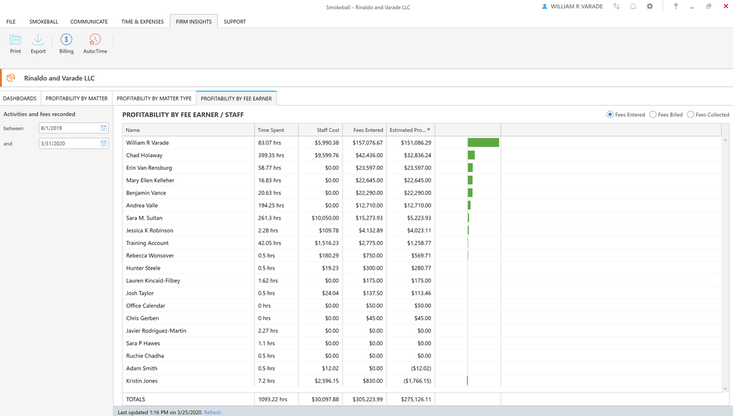Image resolution: width=733 pixels, height=416 pixels.
Task: Select the Lauren Kincaid-Filbey row
Action: [423, 280]
